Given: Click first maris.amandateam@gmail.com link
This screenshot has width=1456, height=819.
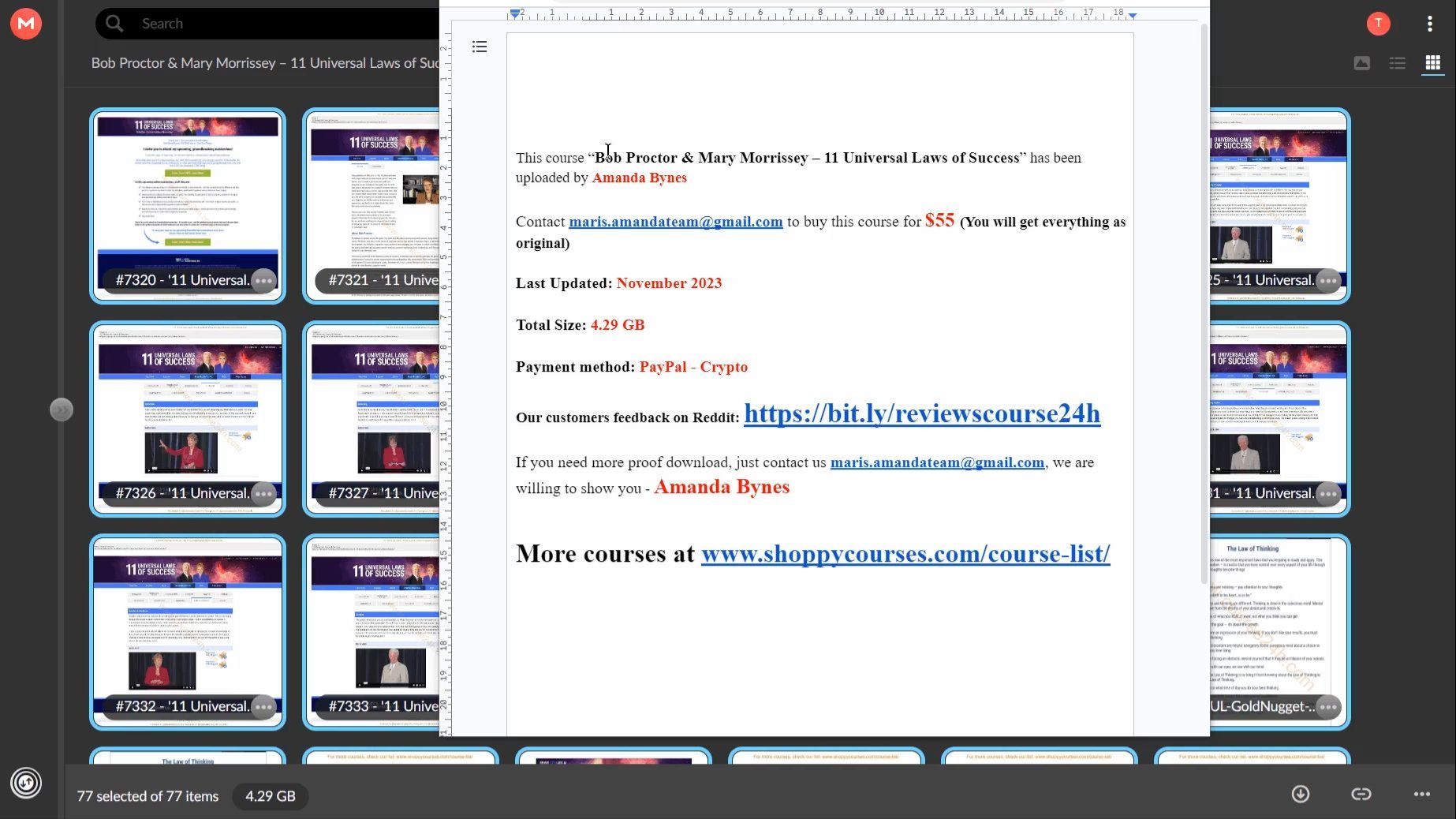Looking at the screenshot, I should (676, 222).
